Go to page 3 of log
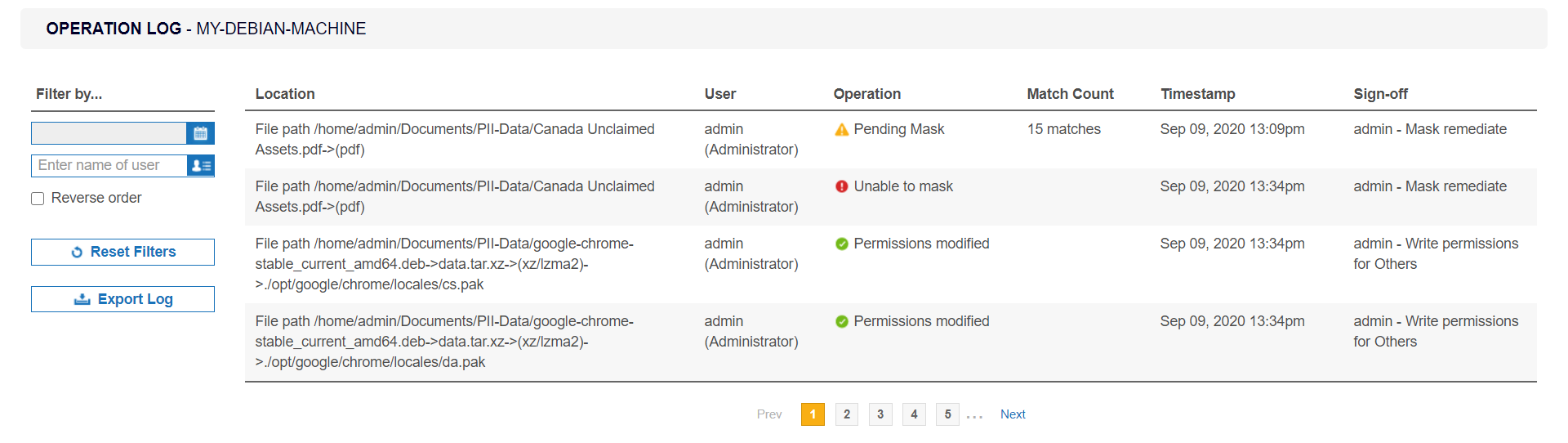The width and height of the screenshot is (1568, 443). pyautogui.click(x=880, y=414)
